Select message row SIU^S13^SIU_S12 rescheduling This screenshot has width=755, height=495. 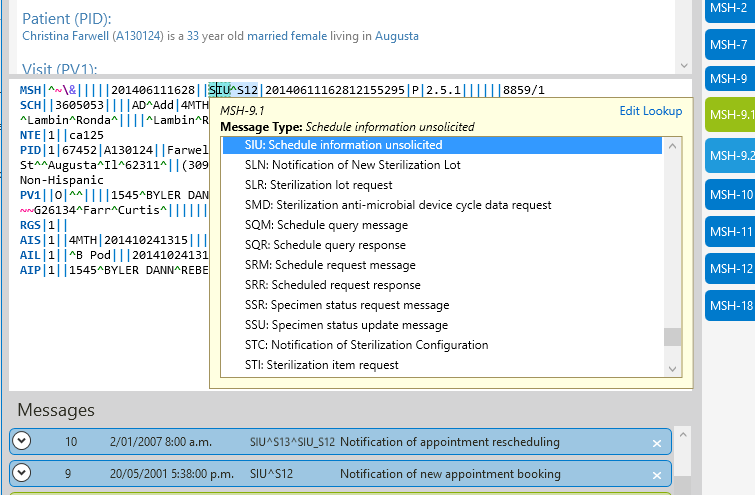pos(340,442)
